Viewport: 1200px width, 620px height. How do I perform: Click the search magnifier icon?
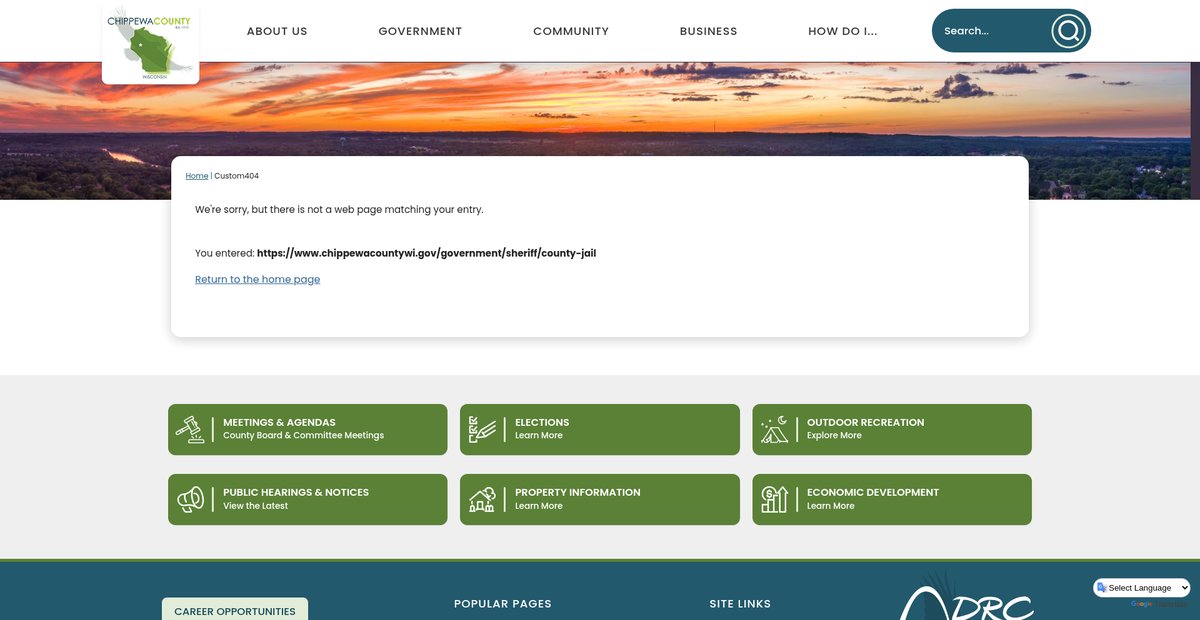1068,31
